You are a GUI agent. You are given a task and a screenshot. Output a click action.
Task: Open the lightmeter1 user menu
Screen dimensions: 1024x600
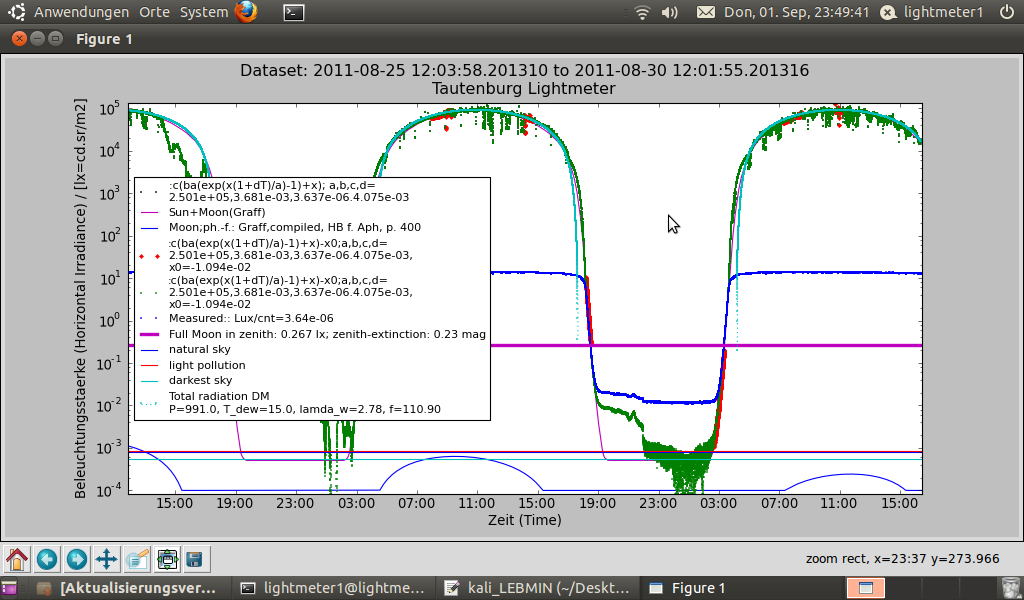click(932, 12)
